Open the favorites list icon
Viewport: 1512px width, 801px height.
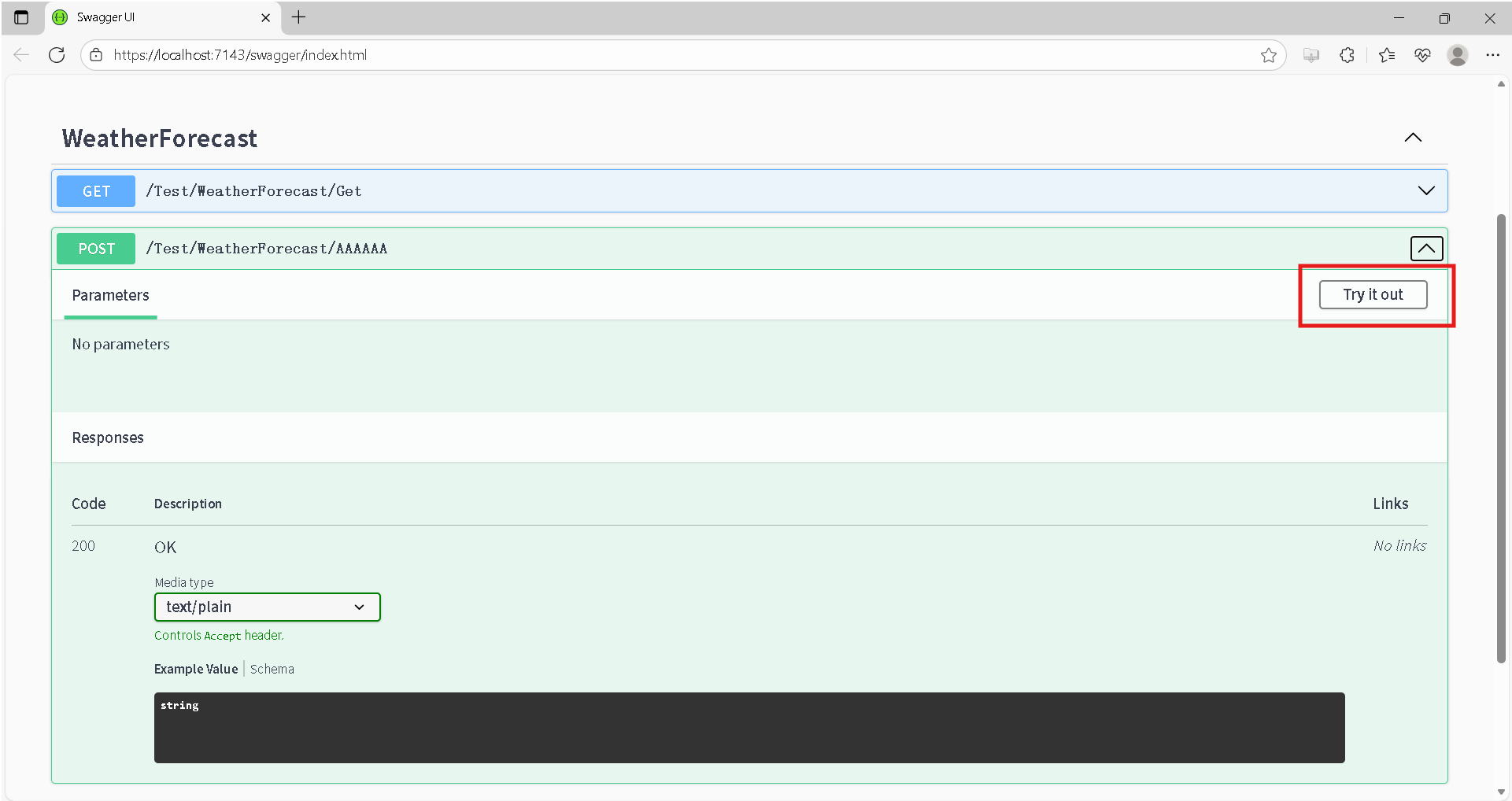point(1387,55)
